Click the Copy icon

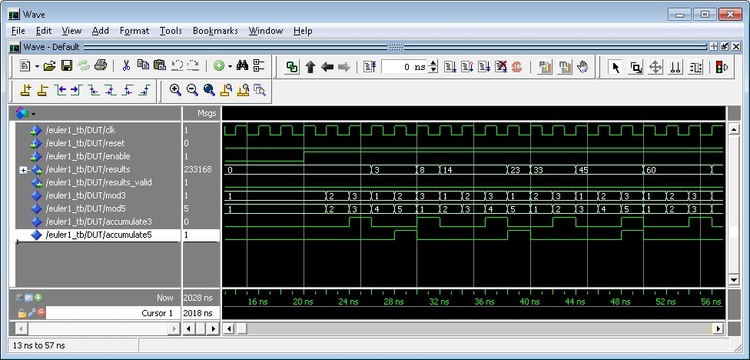coord(143,66)
